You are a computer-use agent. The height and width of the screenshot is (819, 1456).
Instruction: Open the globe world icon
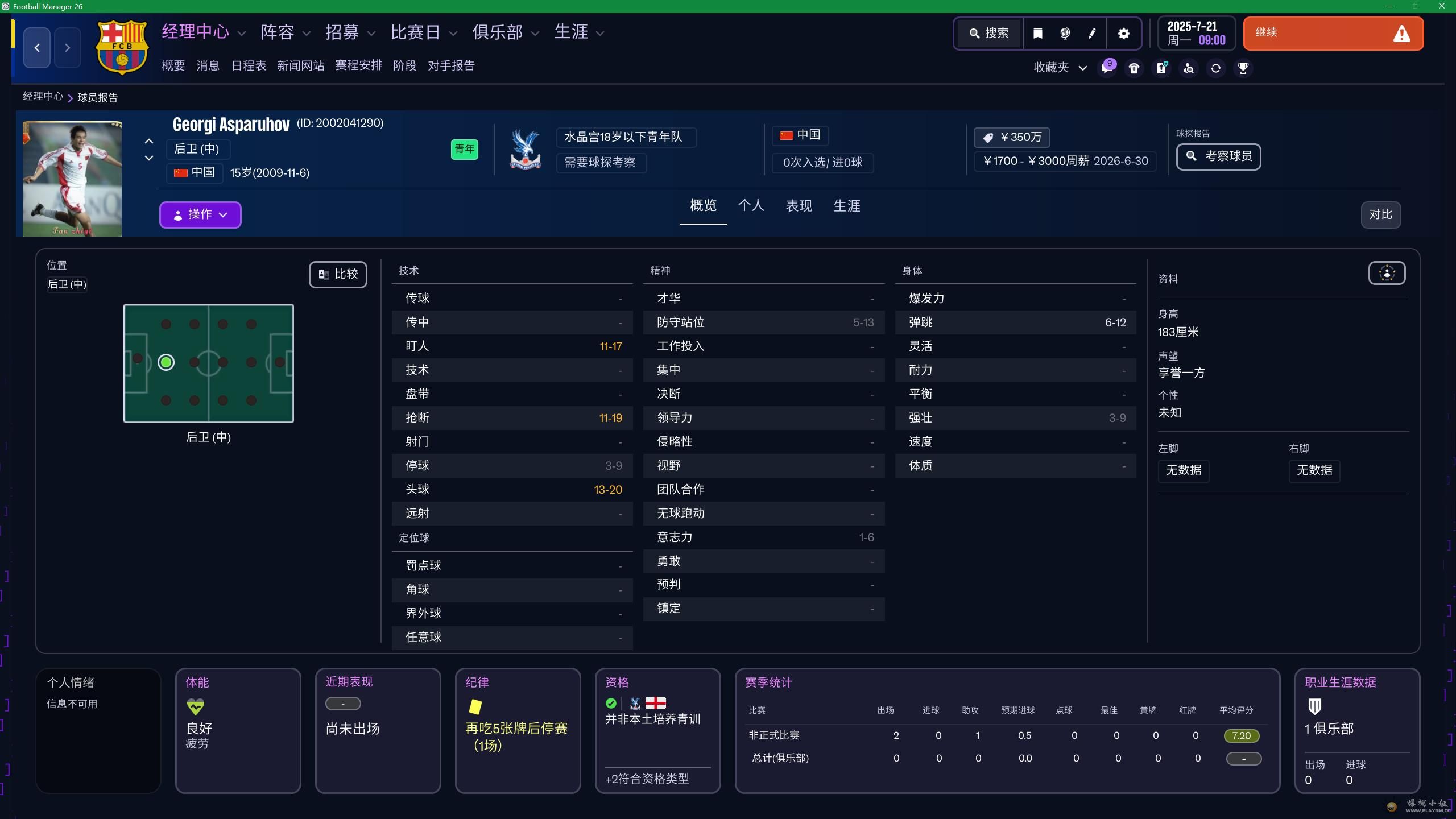pyautogui.click(x=1065, y=34)
